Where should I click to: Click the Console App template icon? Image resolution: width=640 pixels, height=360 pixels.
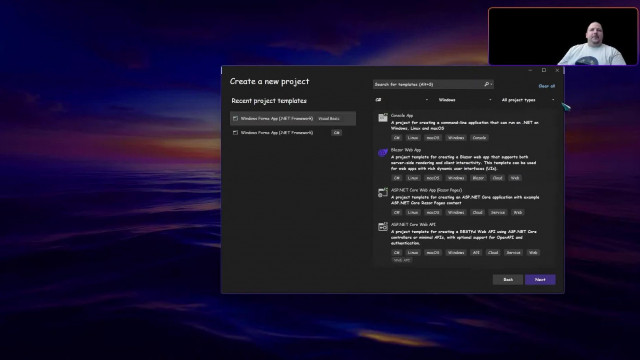coord(382,118)
